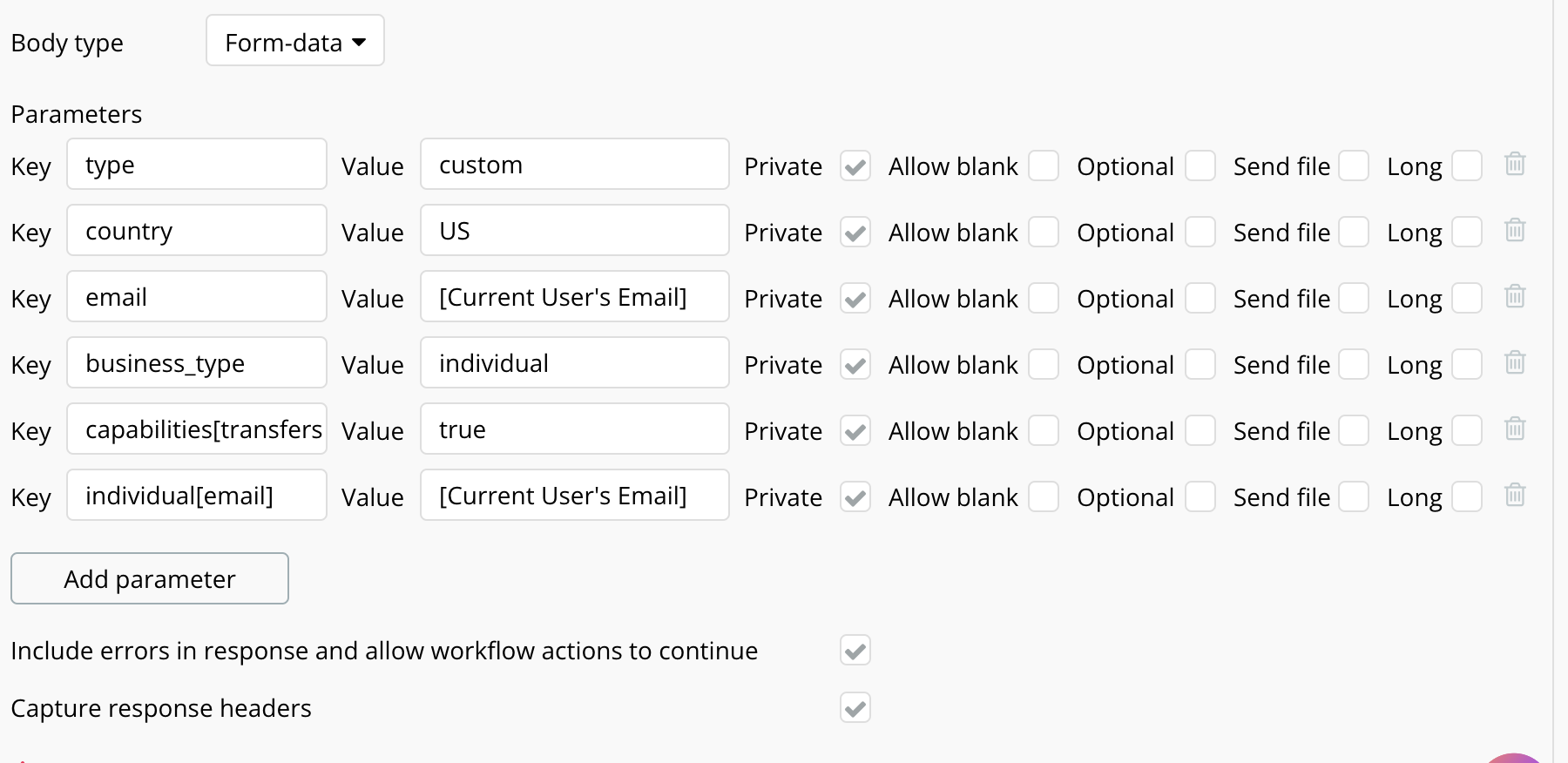Click the value field containing custom
1568x763 pixels.
[575, 165]
